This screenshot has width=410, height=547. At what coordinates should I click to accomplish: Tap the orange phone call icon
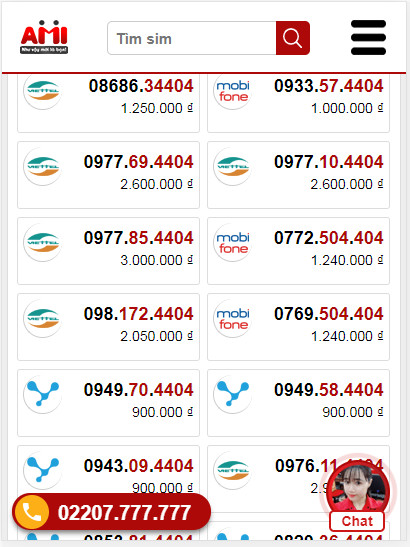point(31,512)
